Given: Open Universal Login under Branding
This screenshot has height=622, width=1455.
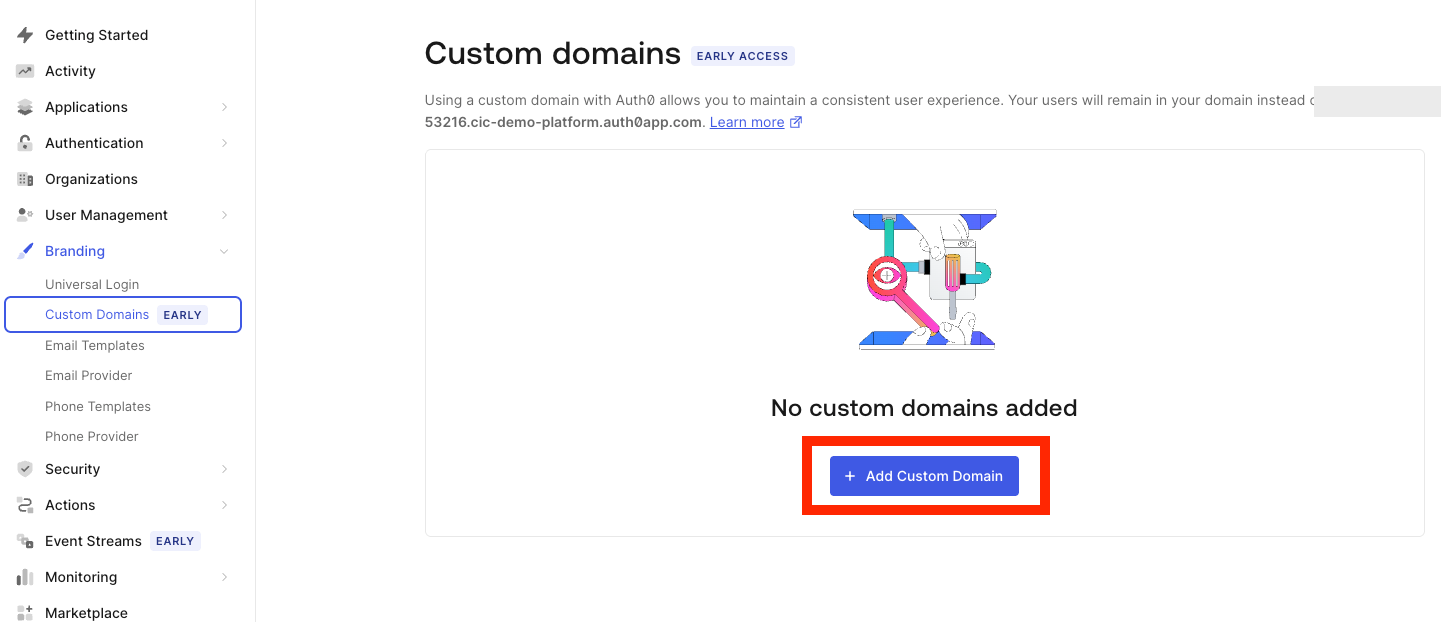Looking at the screenshot, I should [x=92, y=285].
